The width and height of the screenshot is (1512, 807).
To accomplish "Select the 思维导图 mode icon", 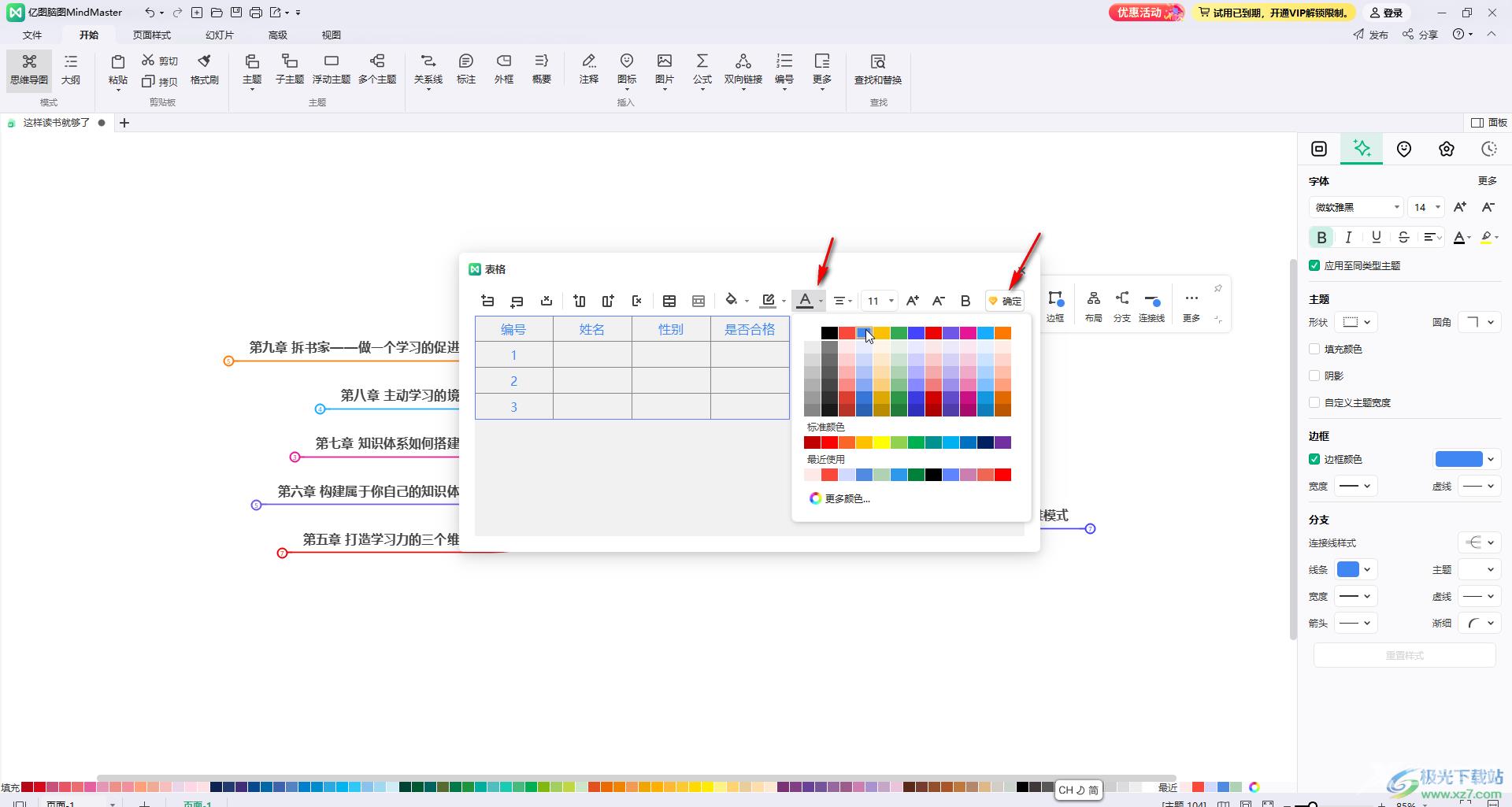I will [x=29, y=69].
